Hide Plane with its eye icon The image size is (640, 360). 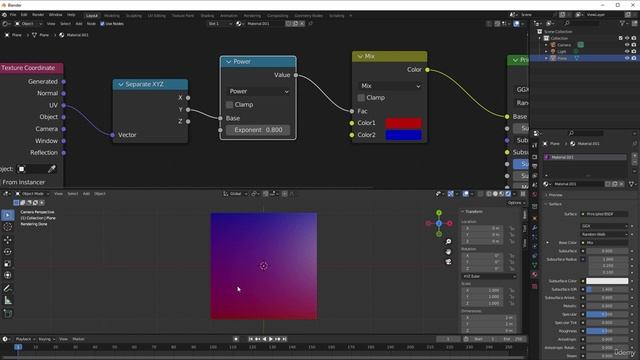[x=627, y=58]
